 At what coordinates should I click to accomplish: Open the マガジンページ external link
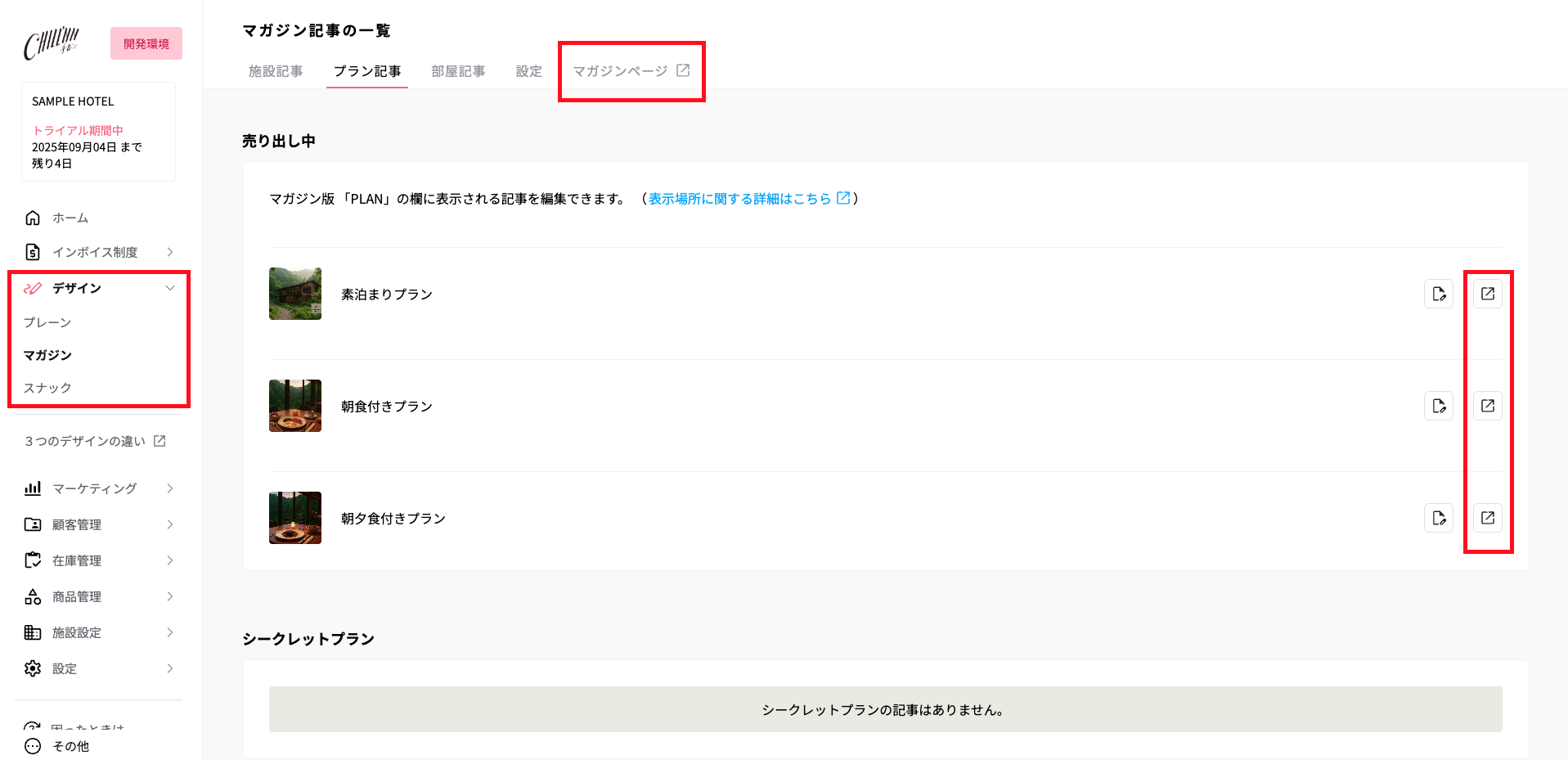(631, 71)
